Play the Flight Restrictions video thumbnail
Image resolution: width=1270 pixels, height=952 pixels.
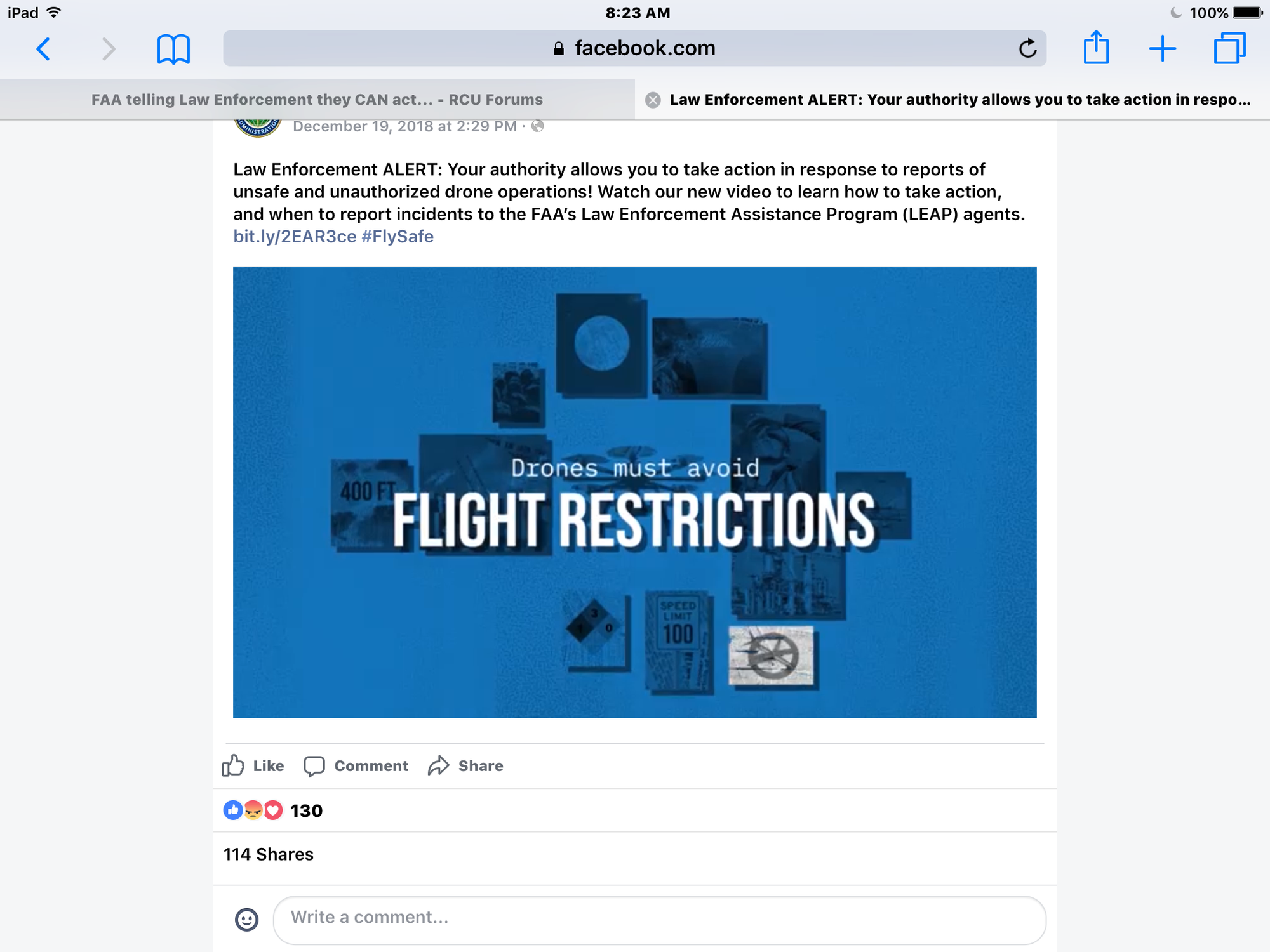pos(634,493)
